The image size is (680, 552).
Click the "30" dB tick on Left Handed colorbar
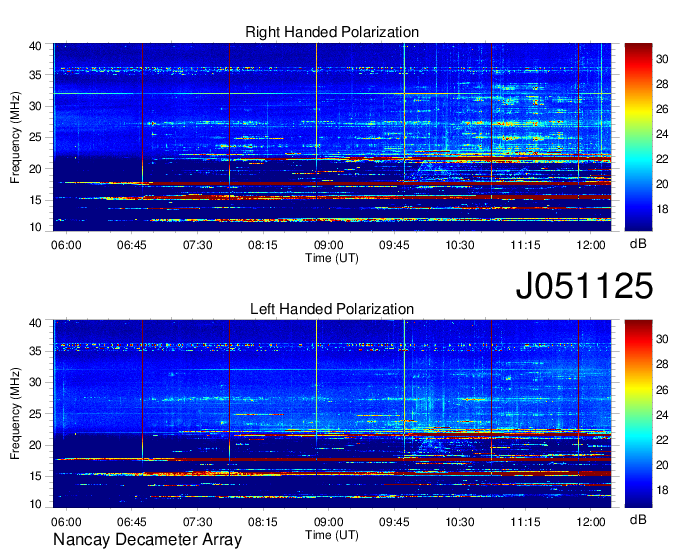[x=662, y=339]
